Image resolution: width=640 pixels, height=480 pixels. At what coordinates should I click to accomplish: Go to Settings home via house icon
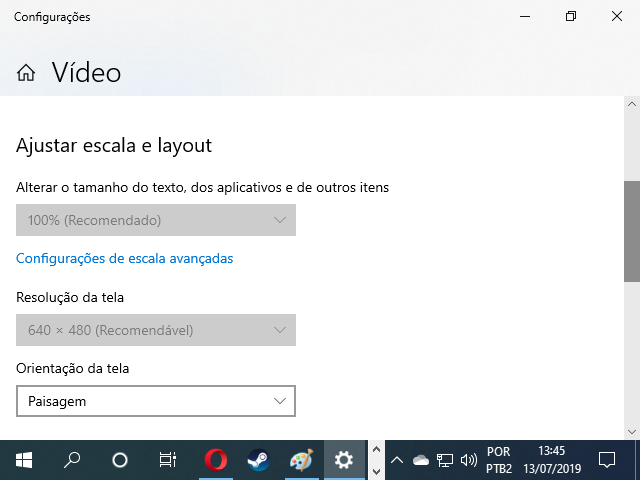pos(26,73)
